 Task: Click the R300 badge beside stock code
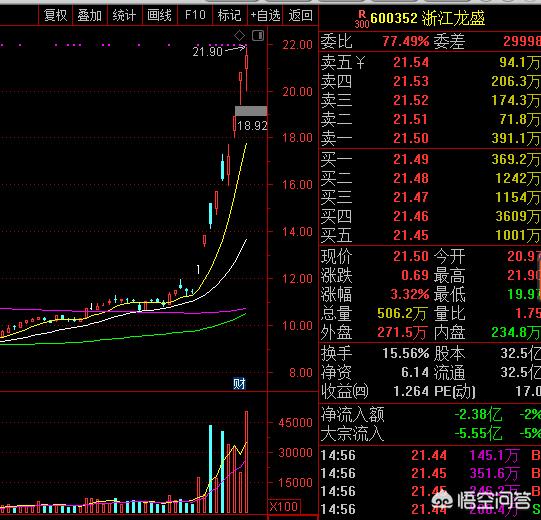tap(362, 19)
